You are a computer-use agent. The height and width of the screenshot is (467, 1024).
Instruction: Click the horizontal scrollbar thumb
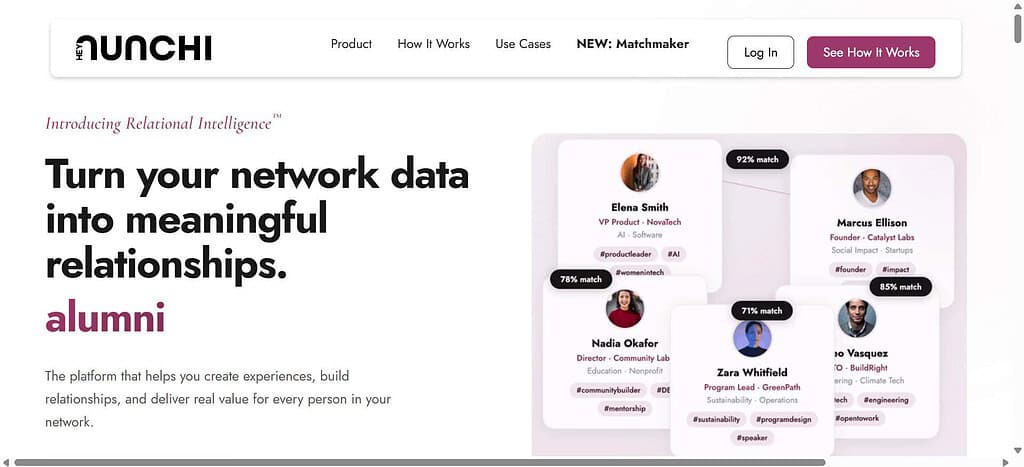(419, 462)
